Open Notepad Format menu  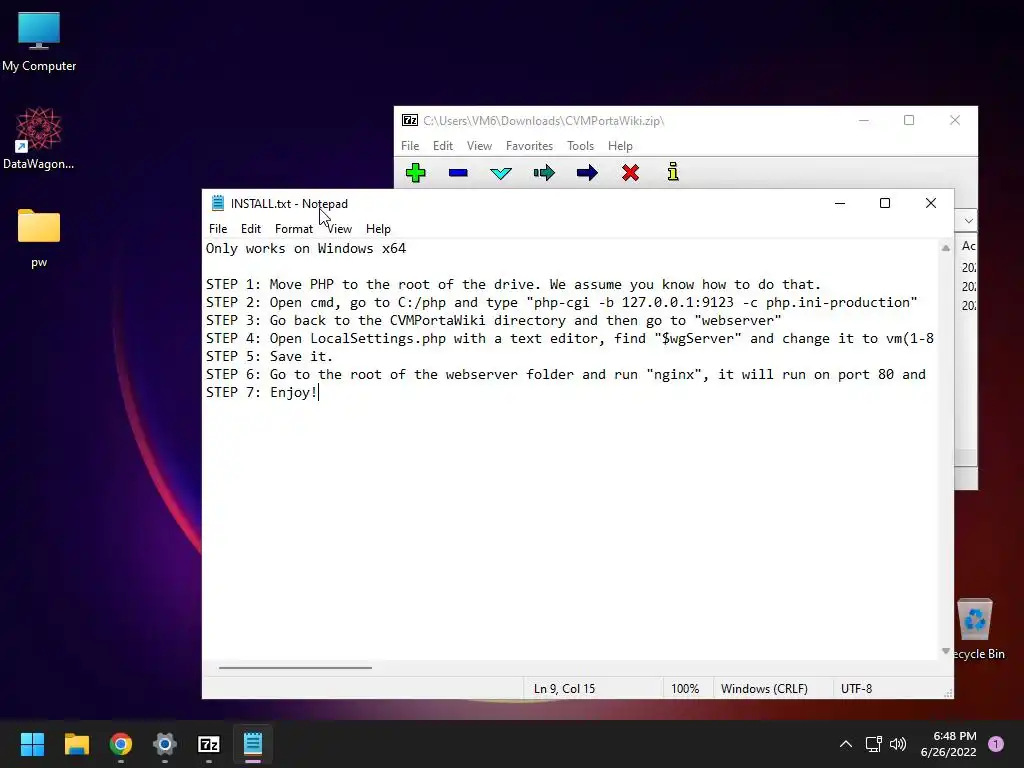(294, 229)
